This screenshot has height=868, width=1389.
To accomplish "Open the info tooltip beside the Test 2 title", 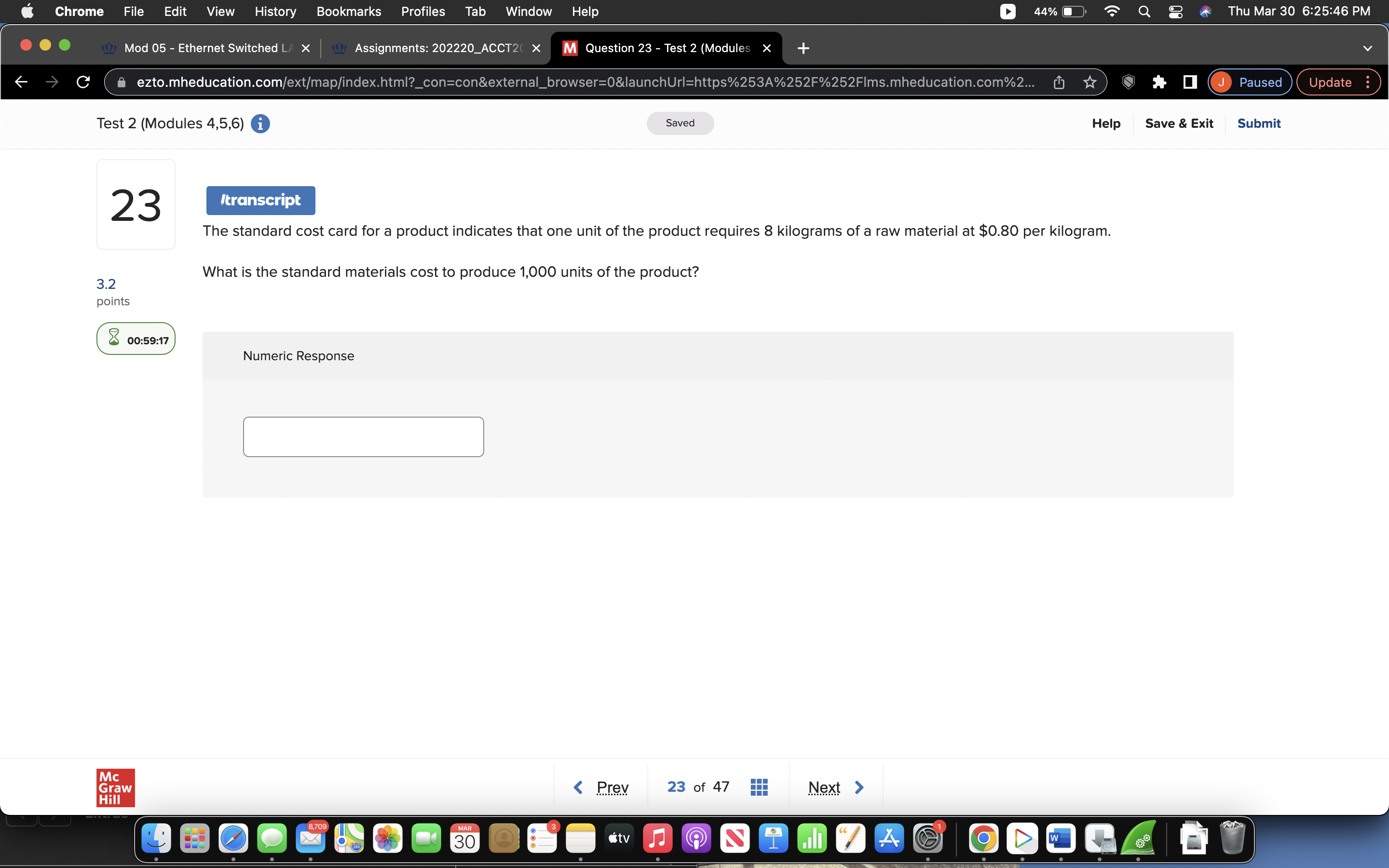I will click(x=260, y=123).
